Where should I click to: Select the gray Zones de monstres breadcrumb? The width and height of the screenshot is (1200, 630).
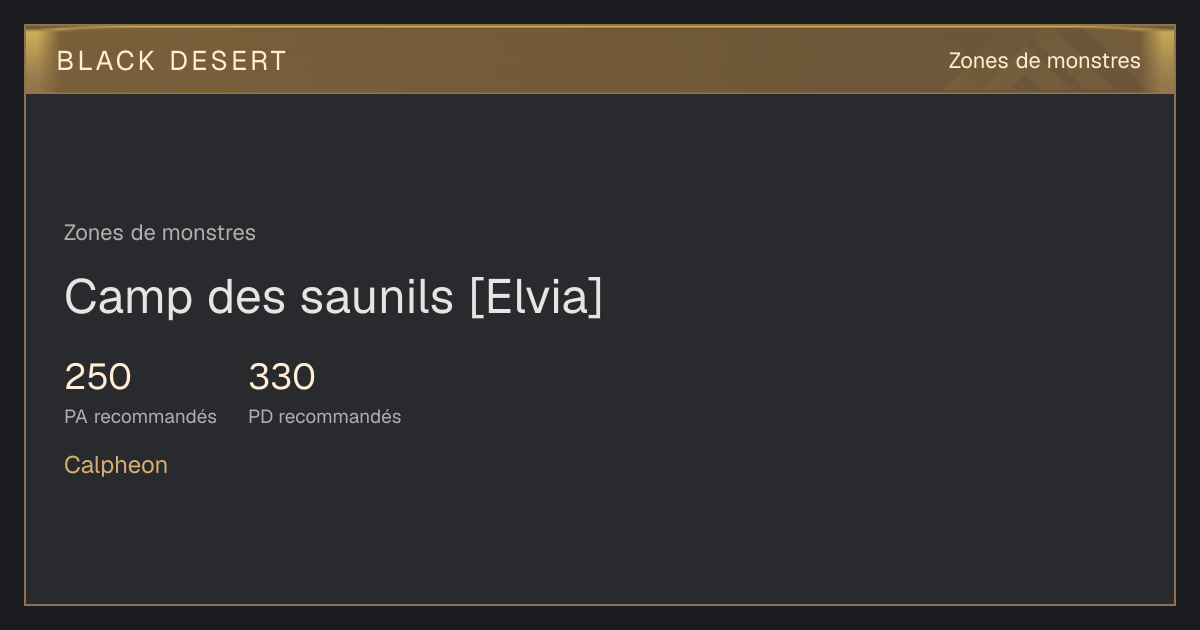point(160,233)
